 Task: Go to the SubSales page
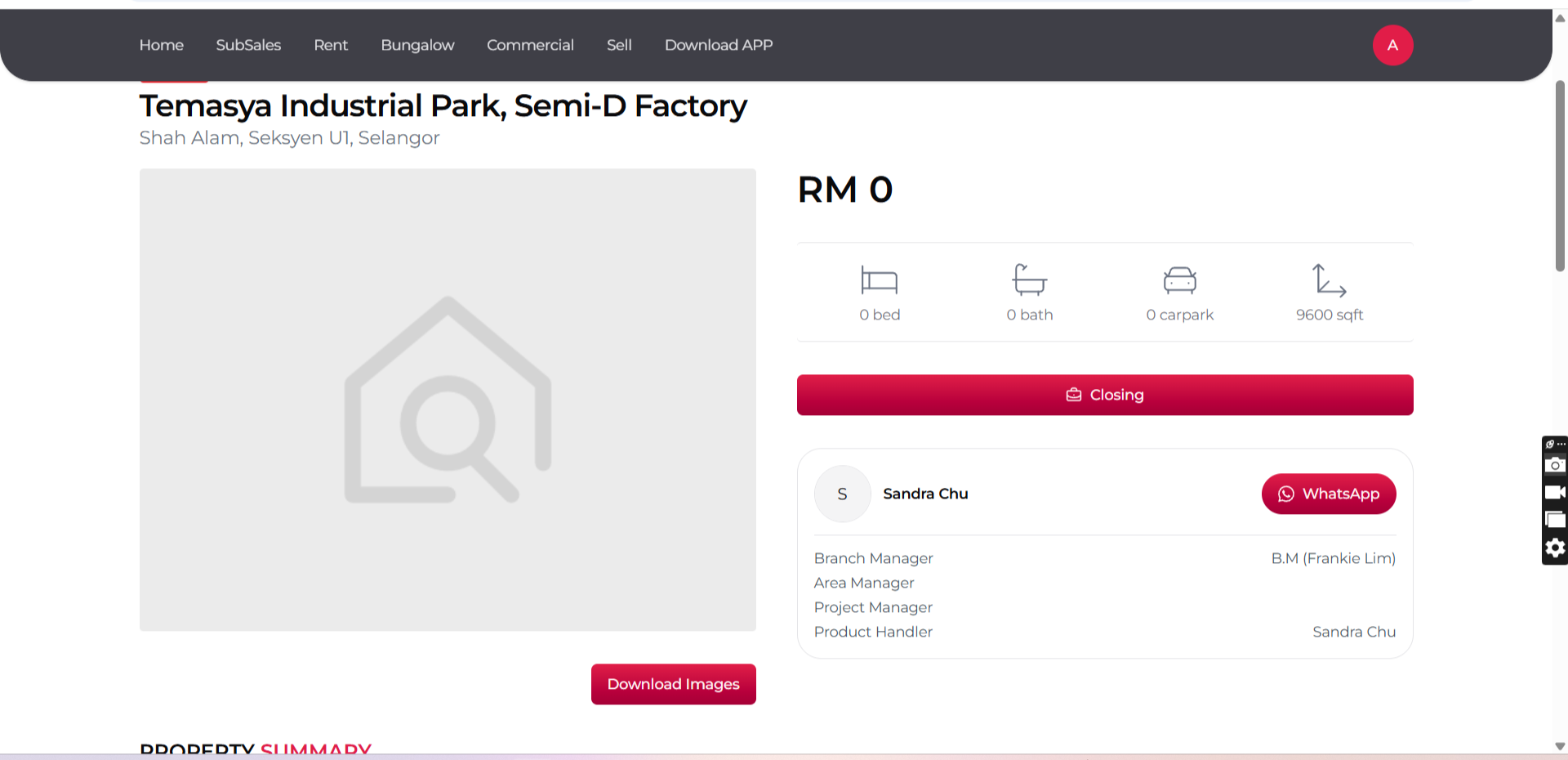point(248,45)
